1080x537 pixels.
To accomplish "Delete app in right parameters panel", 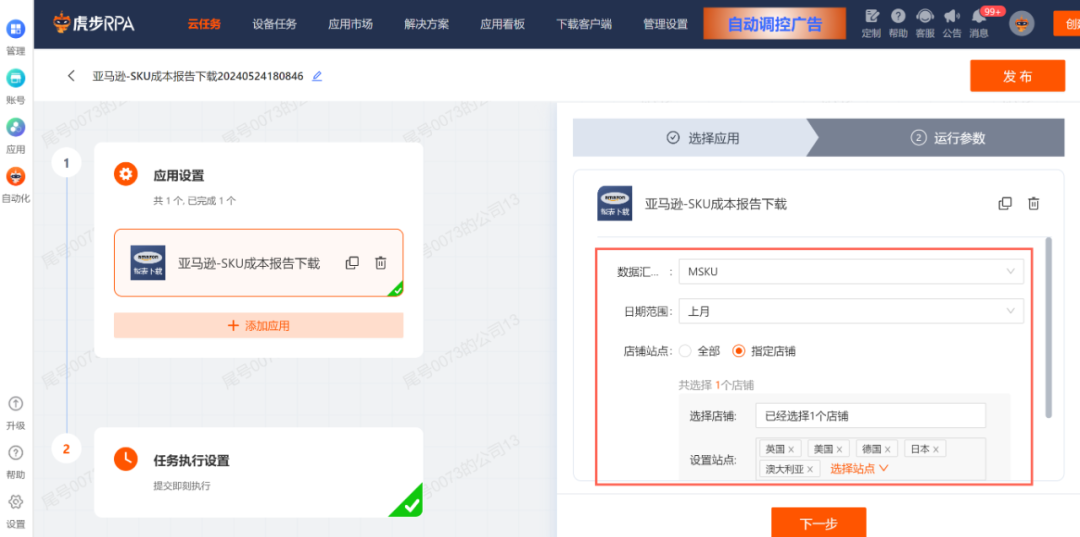I will click(1033, 203).
